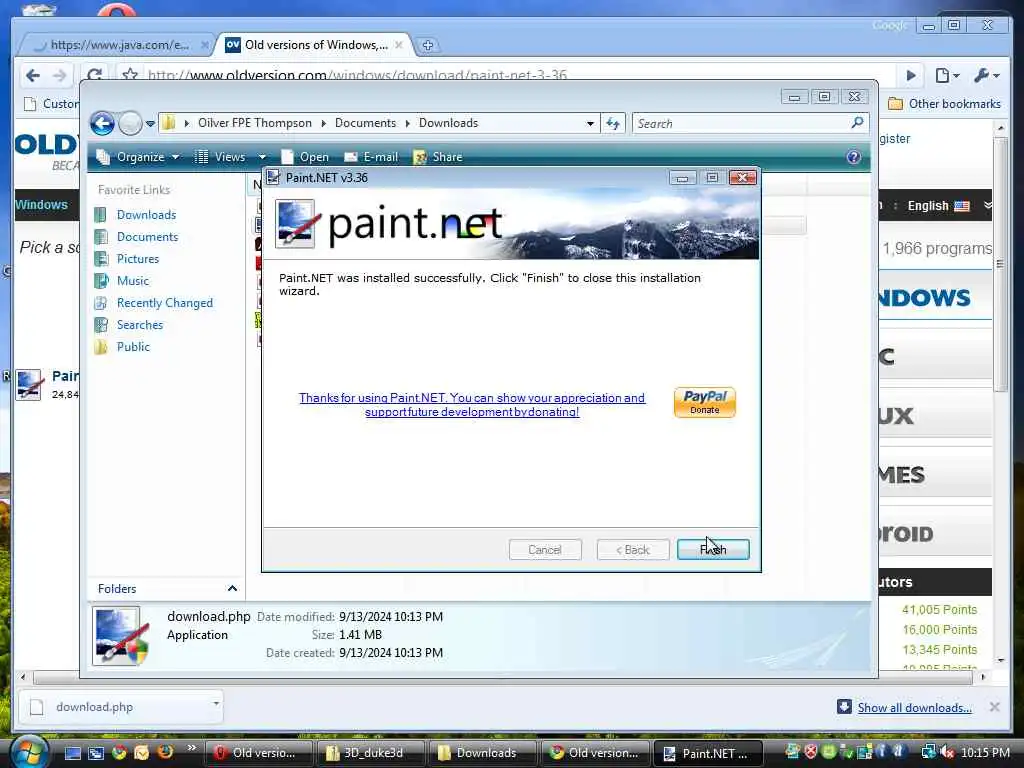Image resolution: width=1024 pixels, height=768 pixels.
Task: Launch Firefox from quick launch
Action: point(165,752)
